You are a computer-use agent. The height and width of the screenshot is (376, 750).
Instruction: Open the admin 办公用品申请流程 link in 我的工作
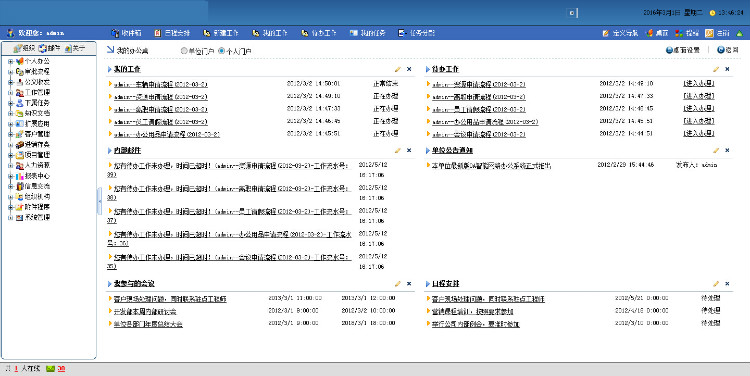click(166, 134)
